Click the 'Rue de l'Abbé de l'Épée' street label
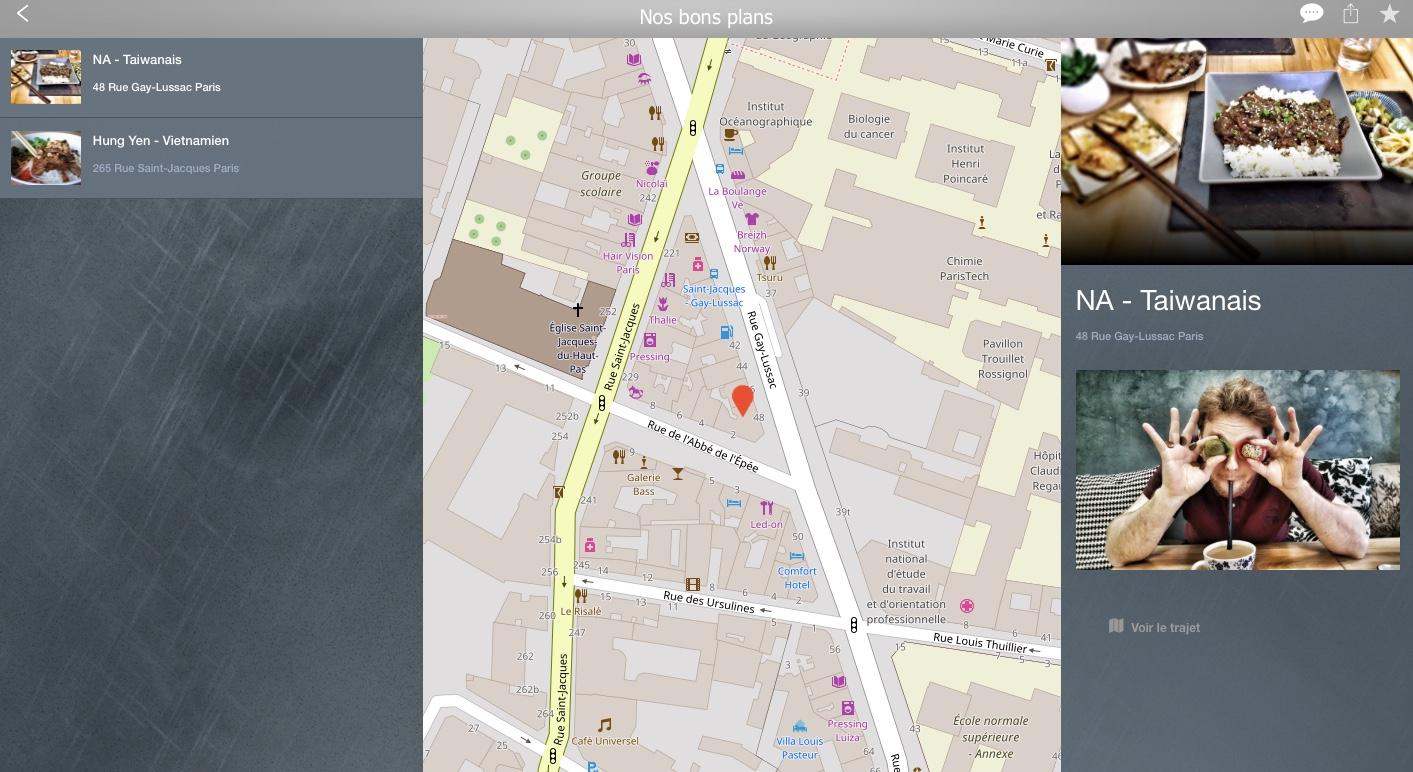The height and width of the screenshot is (772, 1413). [x=703, y=446]
